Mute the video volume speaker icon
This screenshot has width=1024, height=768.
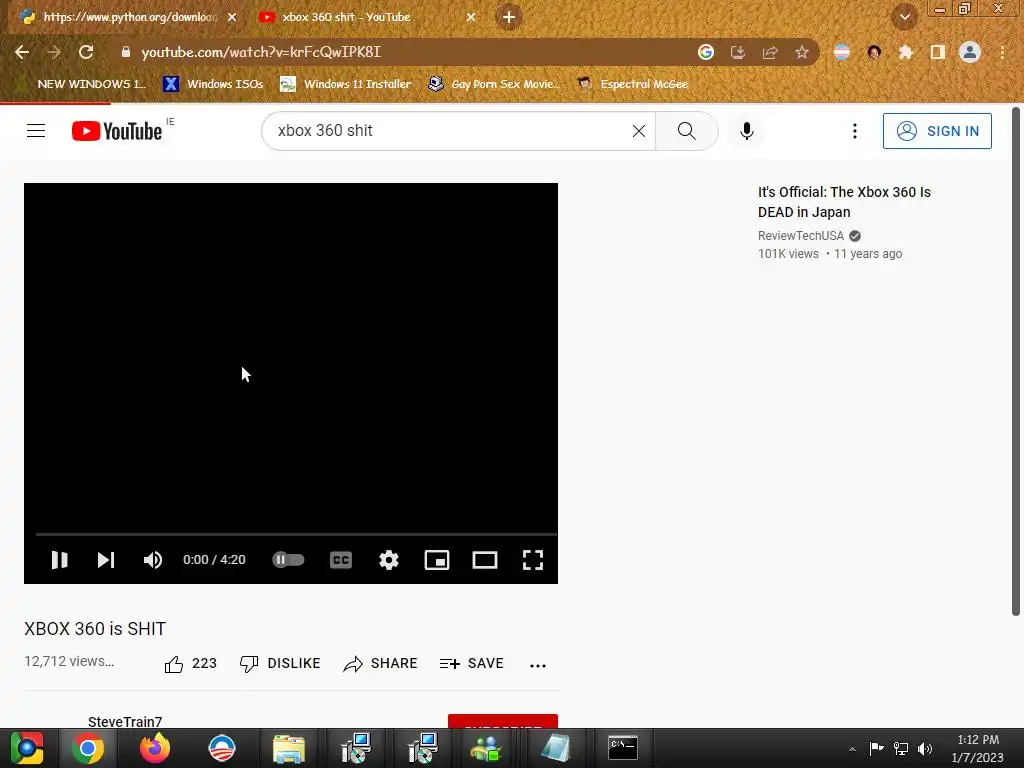153,560
